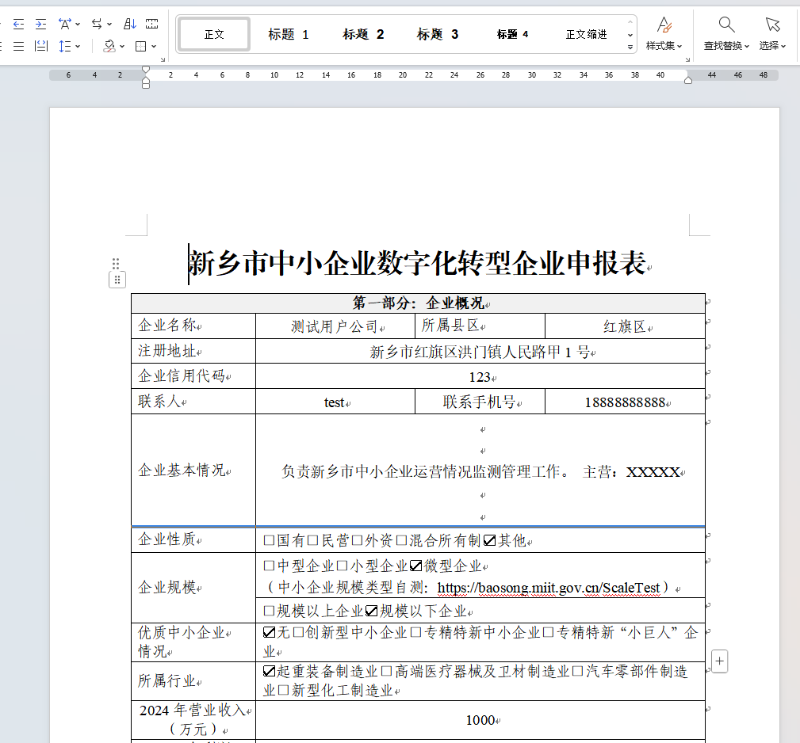Apply the 正文缩进 style

coord(586,34)
